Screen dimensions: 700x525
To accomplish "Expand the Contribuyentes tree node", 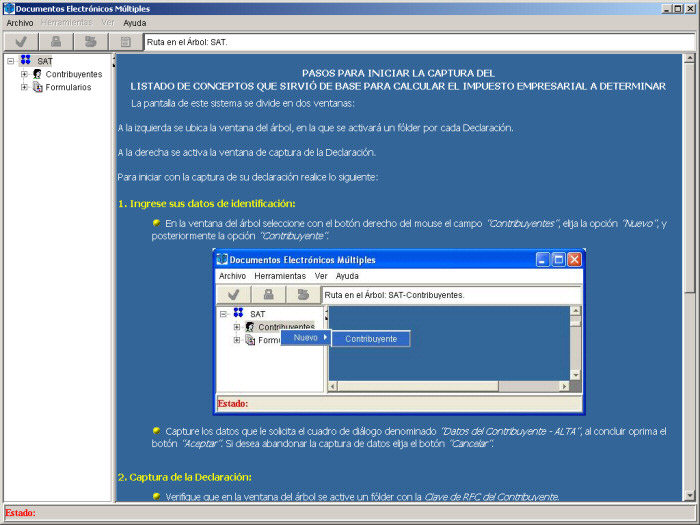I will click(x=24, y=74).
